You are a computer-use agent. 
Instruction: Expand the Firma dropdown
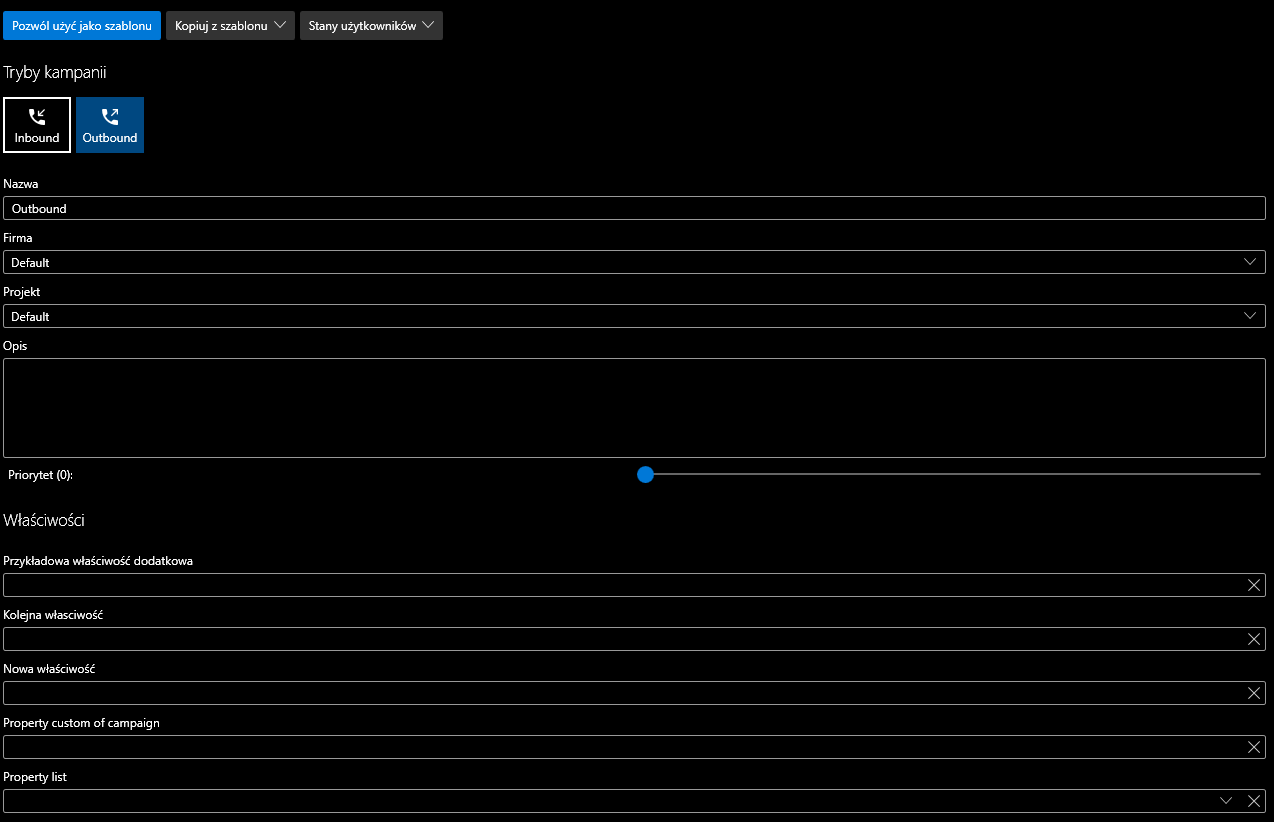pos(634,262)
